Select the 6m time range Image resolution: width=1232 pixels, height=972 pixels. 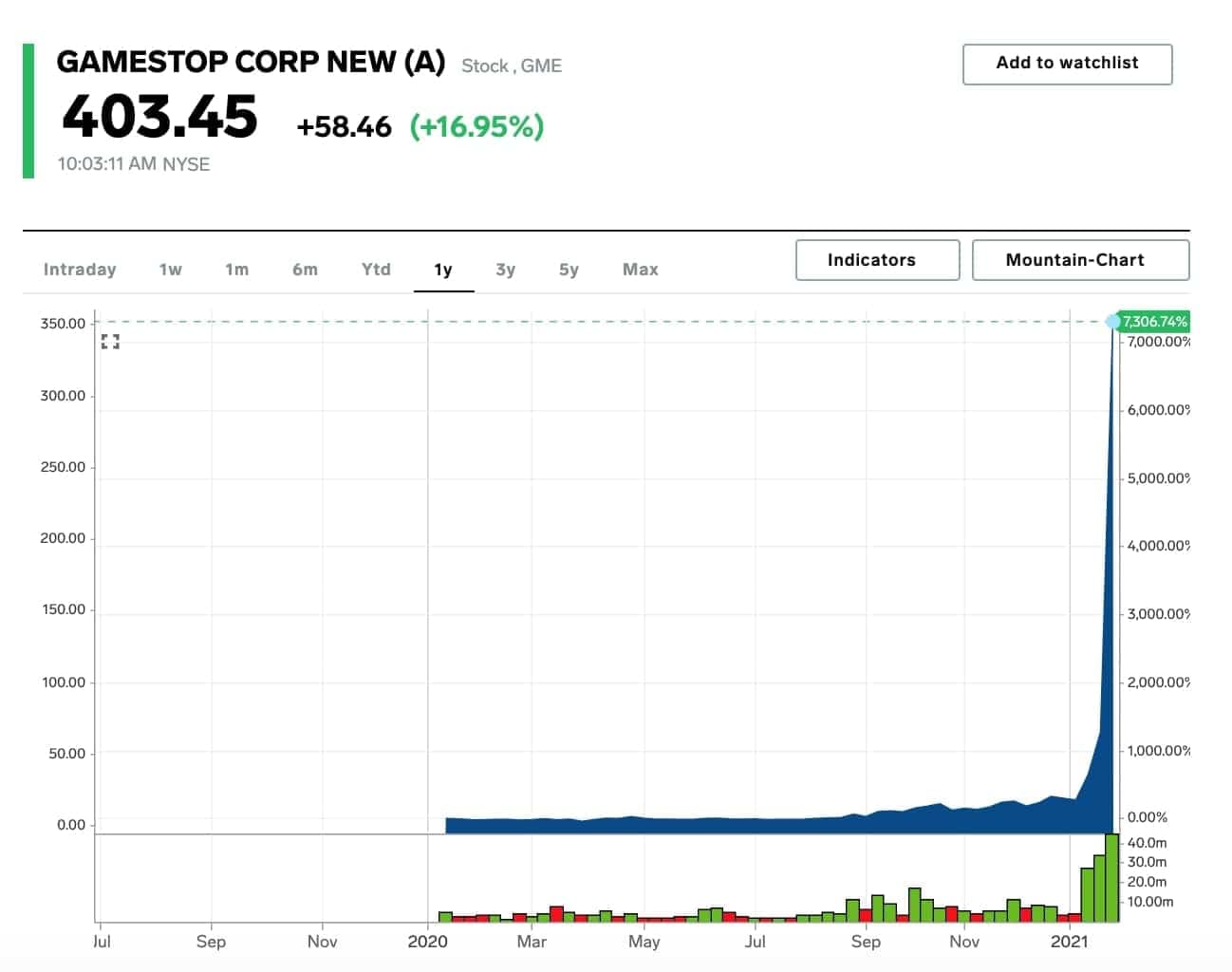[305, 270]
